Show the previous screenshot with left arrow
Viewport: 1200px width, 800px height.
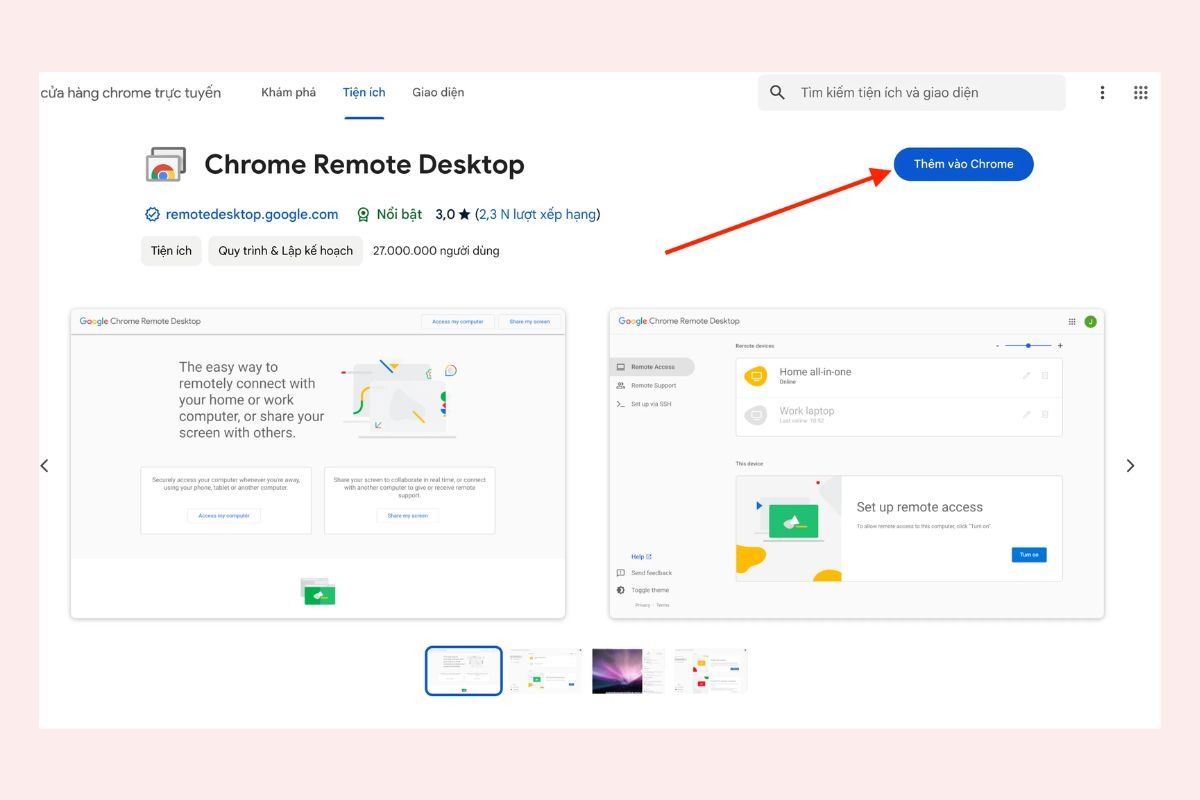coord(44,465)
